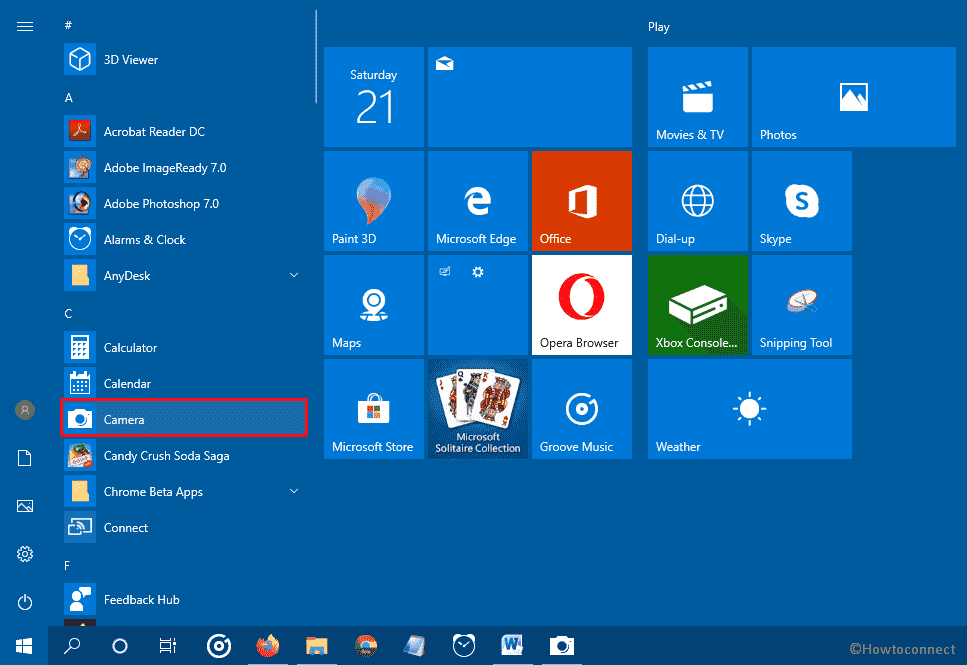Launch Microsoft Edge from its tile
The image size is (967, 665).
pyautogui.click(x=477, y=200)
